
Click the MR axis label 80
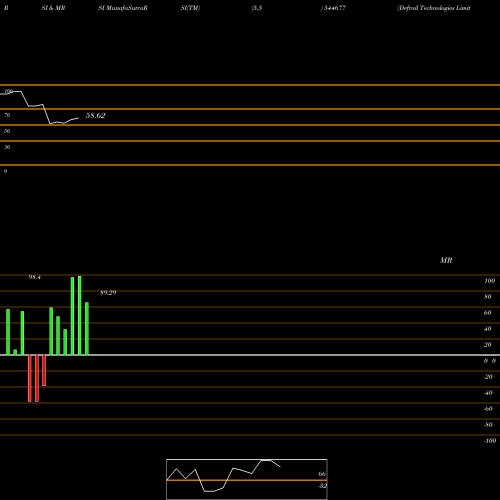487,297
